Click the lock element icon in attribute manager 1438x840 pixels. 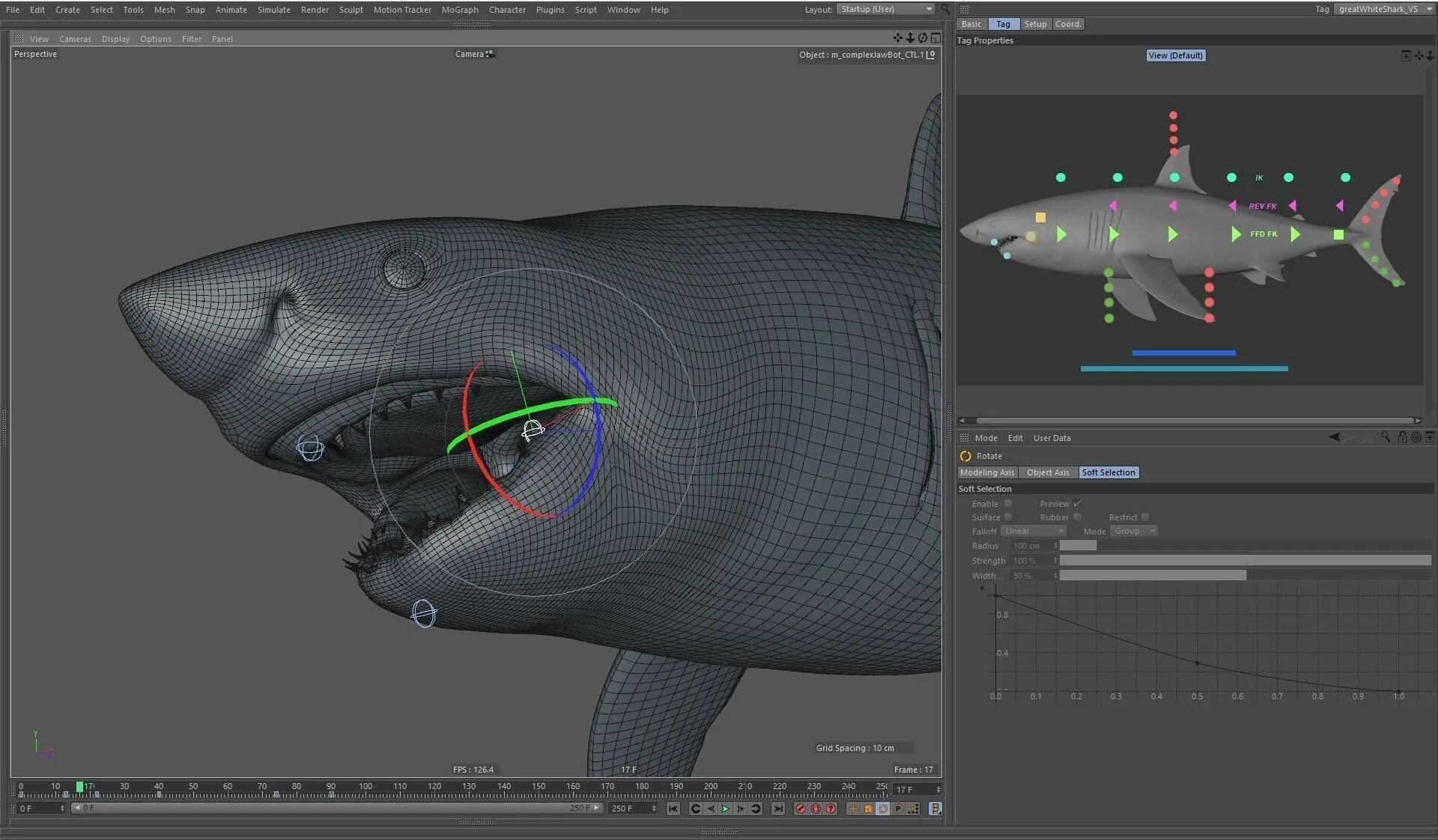click(x=1402, y=437)
